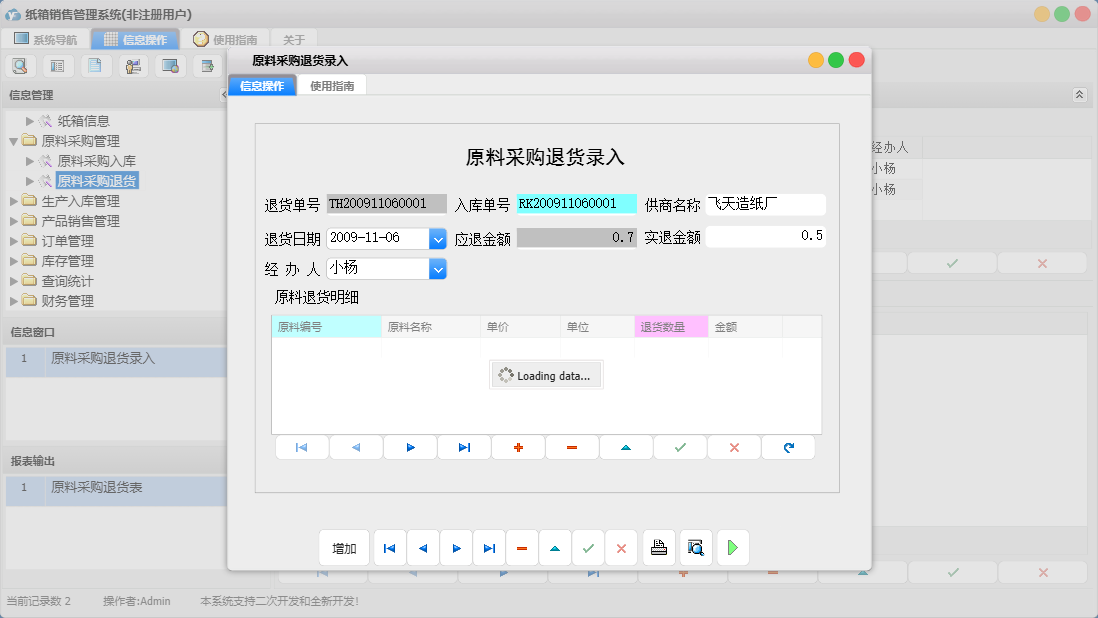Click the red minus icon to delete a row

click(x=572, y=447)
